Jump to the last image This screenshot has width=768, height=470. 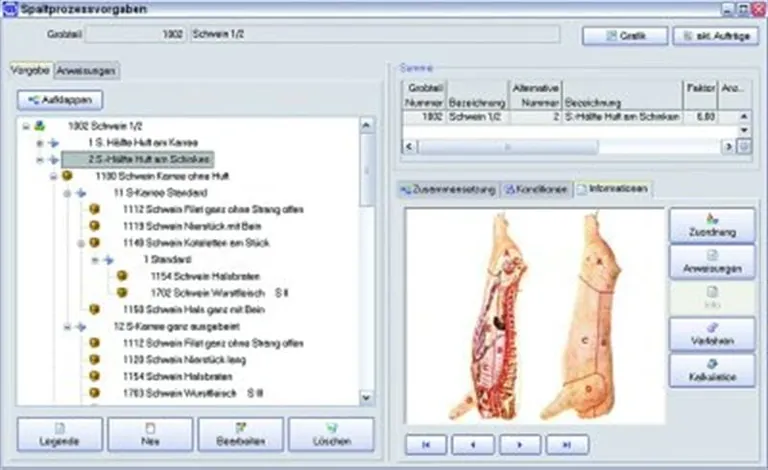[x=566, y=441]
